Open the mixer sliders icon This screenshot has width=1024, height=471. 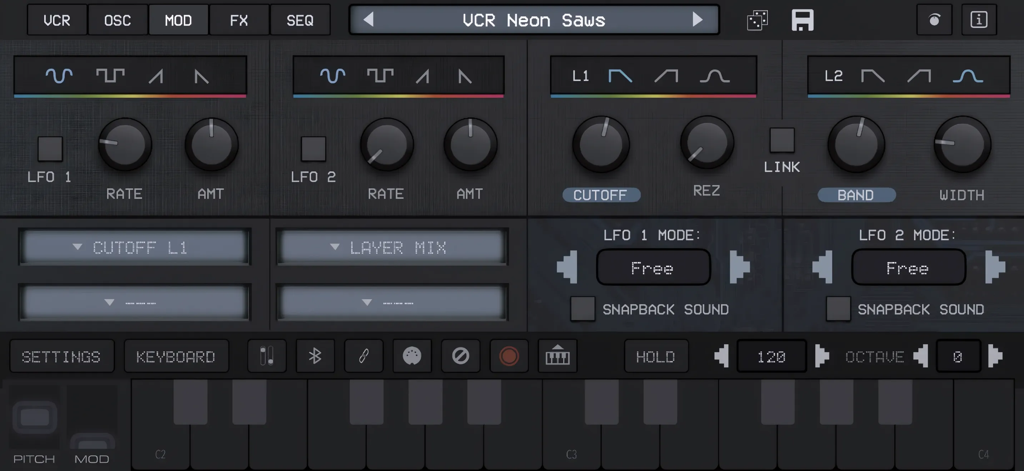pos(266,357)
